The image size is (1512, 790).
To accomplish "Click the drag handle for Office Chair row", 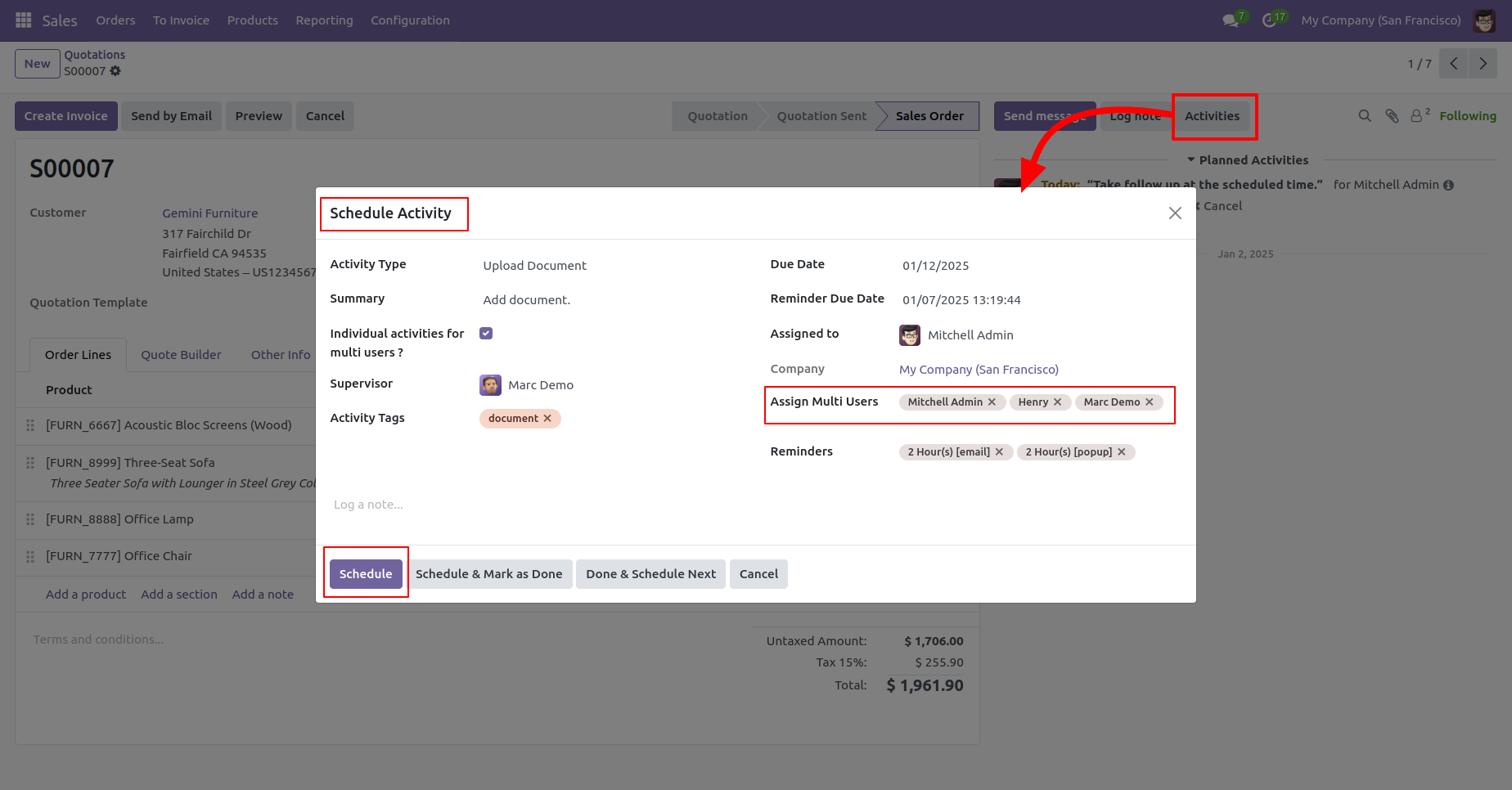I will 30,556.
